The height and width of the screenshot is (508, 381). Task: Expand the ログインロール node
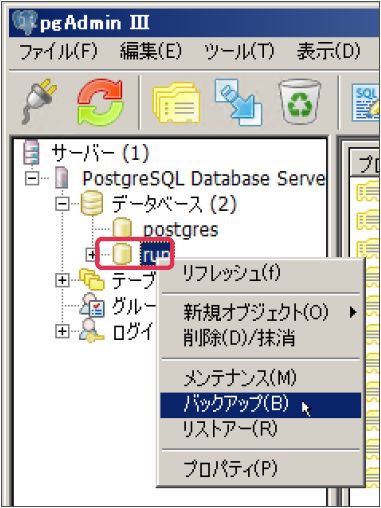click(62, 331)
